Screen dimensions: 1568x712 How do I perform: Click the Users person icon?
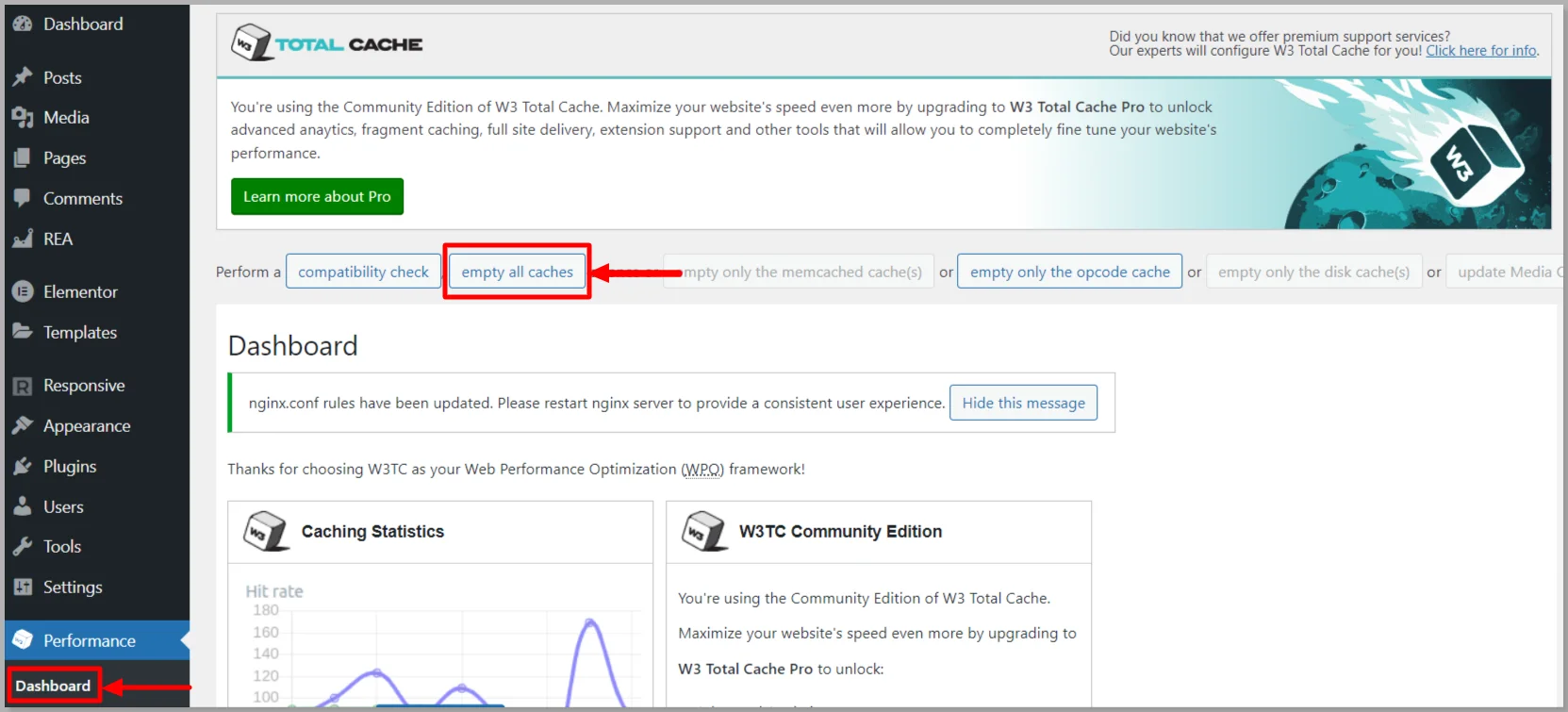click(x=23, y=507)
